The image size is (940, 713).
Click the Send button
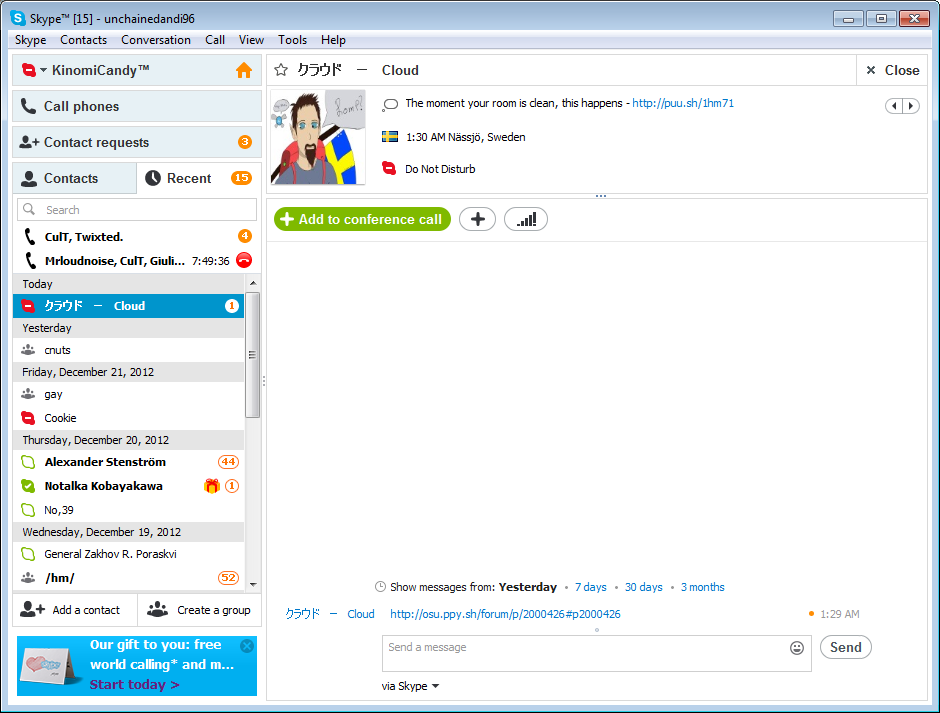click(x=845, y=648)
